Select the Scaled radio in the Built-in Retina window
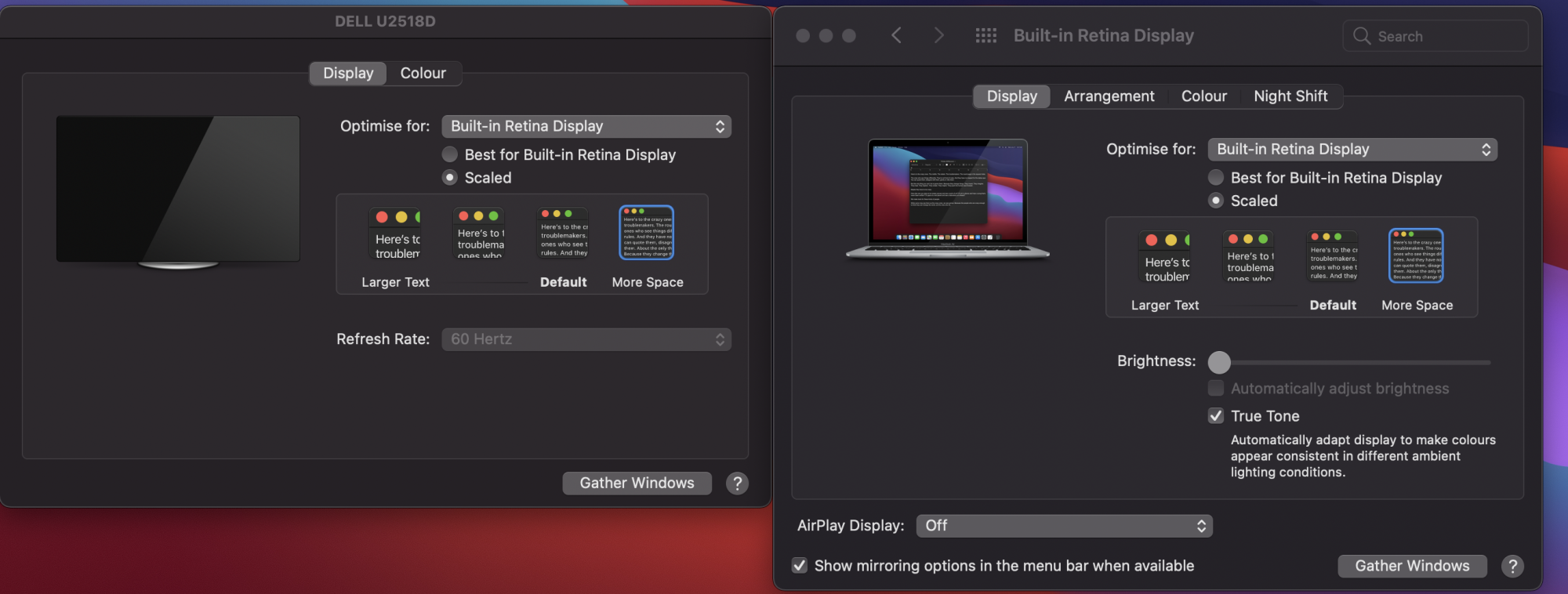This screenshot has width=1568, height=594. [x=1216, y=201]
